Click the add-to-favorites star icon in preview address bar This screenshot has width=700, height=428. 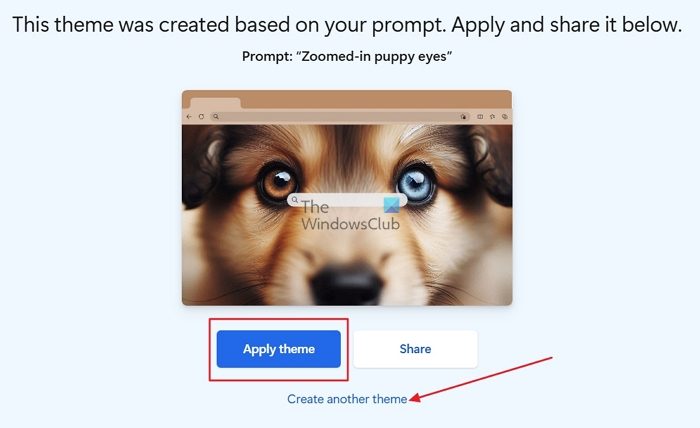point(463,116)
